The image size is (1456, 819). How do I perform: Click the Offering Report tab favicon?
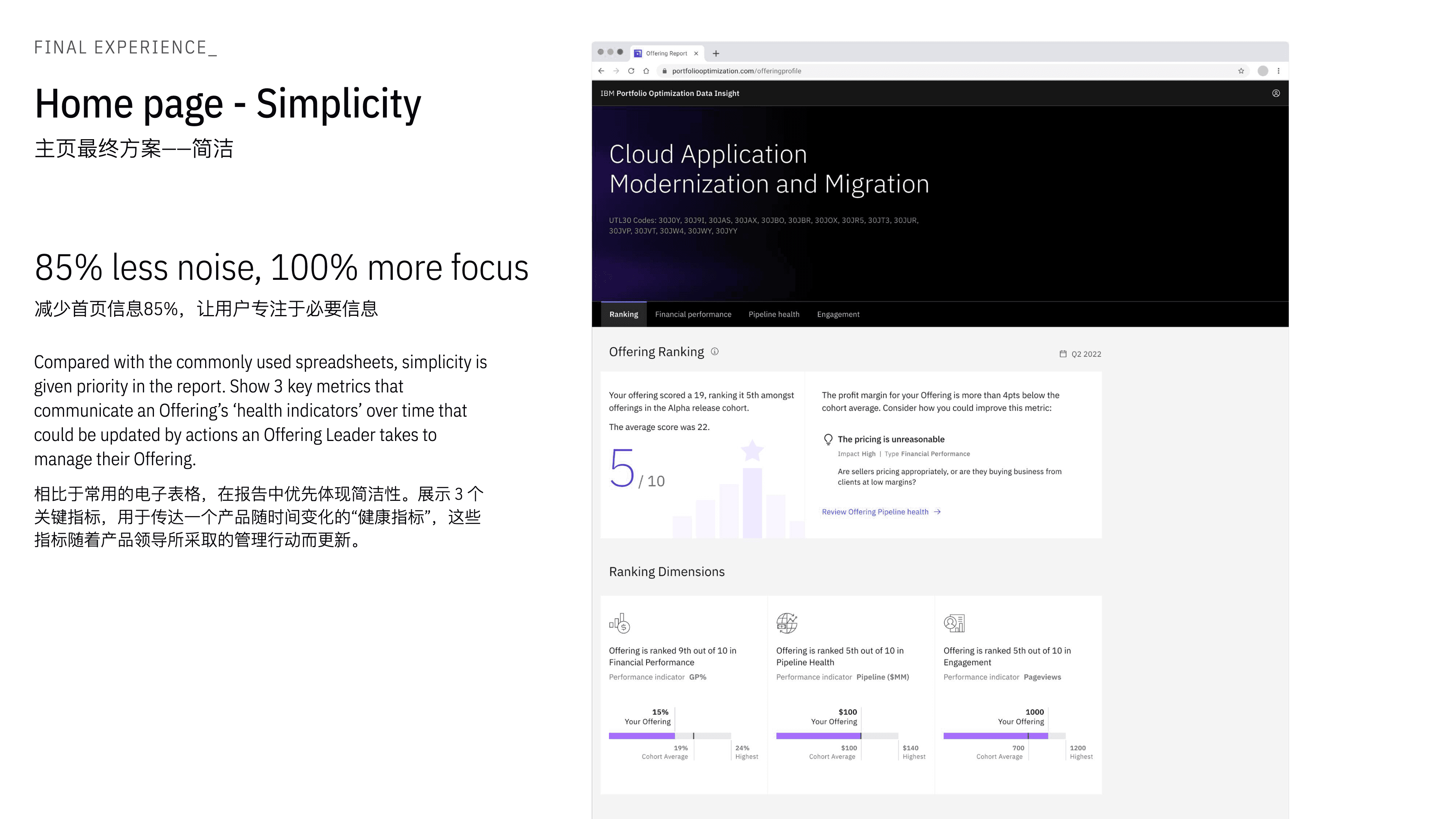(x=638, y=53)
